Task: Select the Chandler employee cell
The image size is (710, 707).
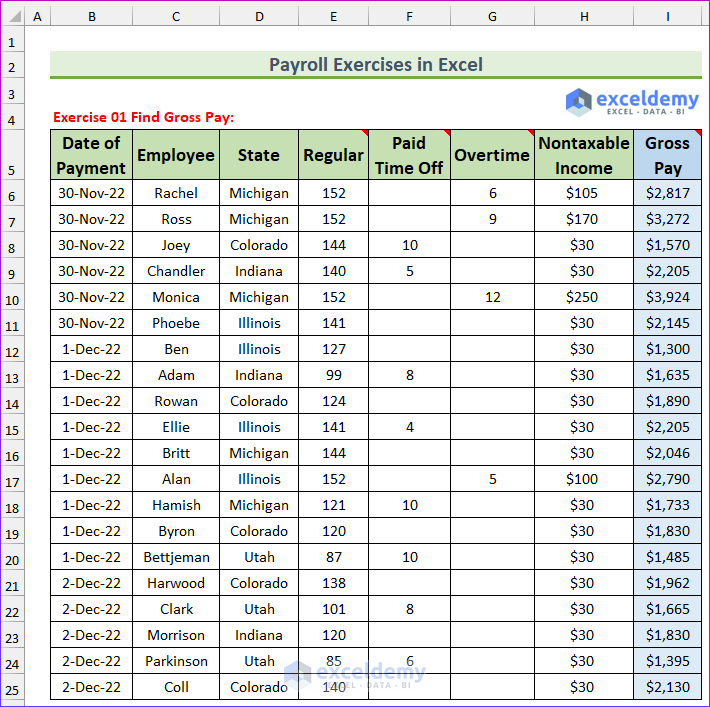Action: (176, 271)
